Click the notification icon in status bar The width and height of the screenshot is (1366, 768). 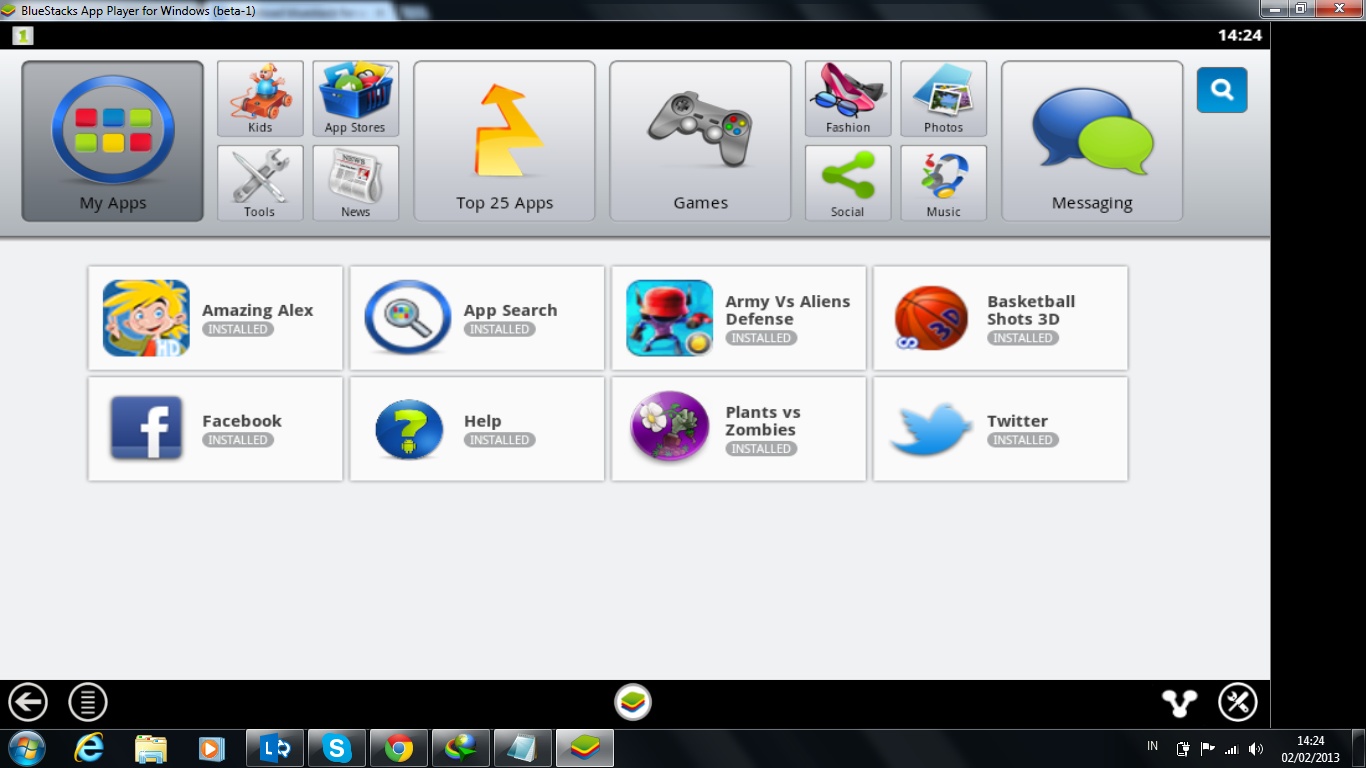pos(22,35)
